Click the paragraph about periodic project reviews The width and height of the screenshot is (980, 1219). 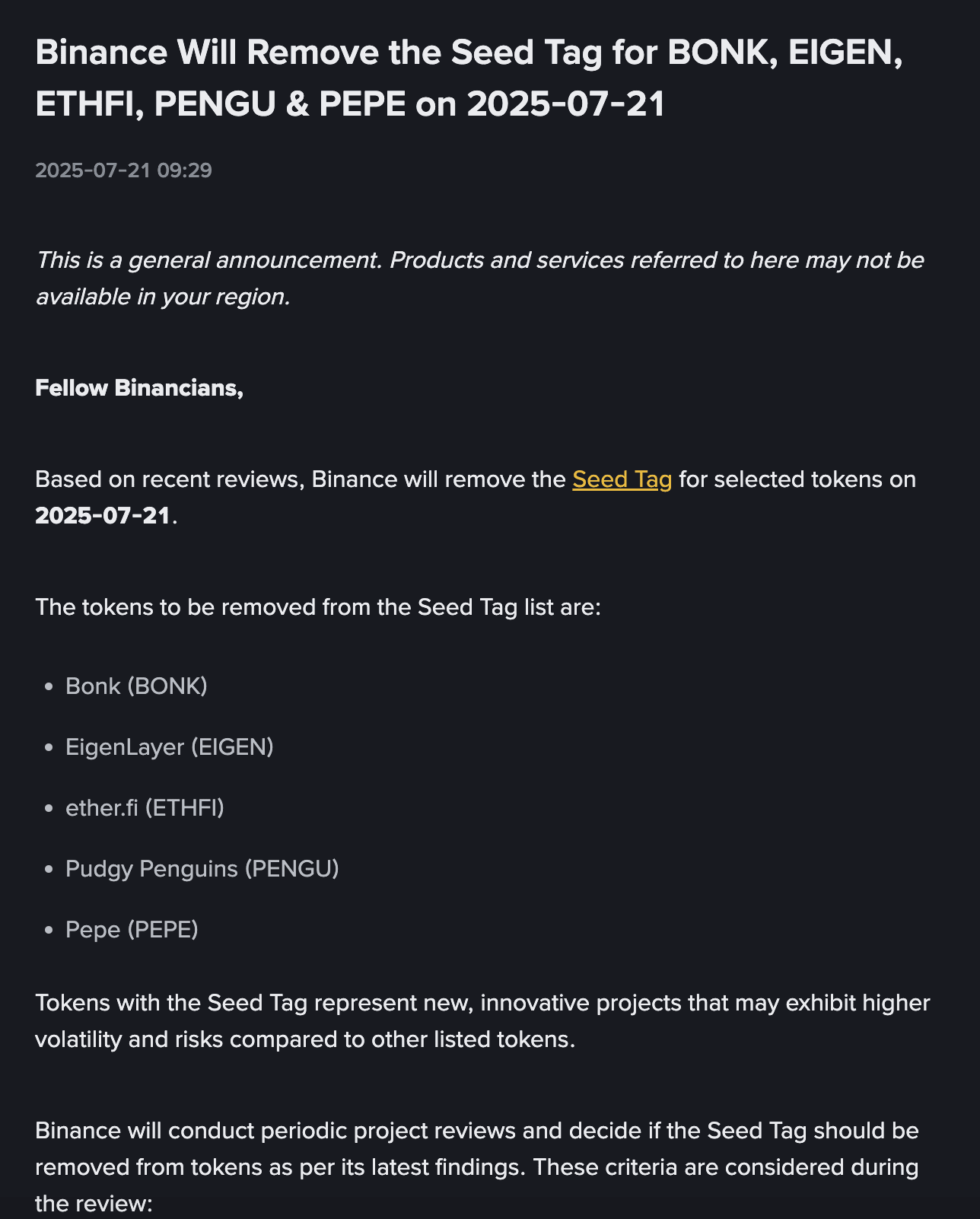click(x=476, y=1149)
